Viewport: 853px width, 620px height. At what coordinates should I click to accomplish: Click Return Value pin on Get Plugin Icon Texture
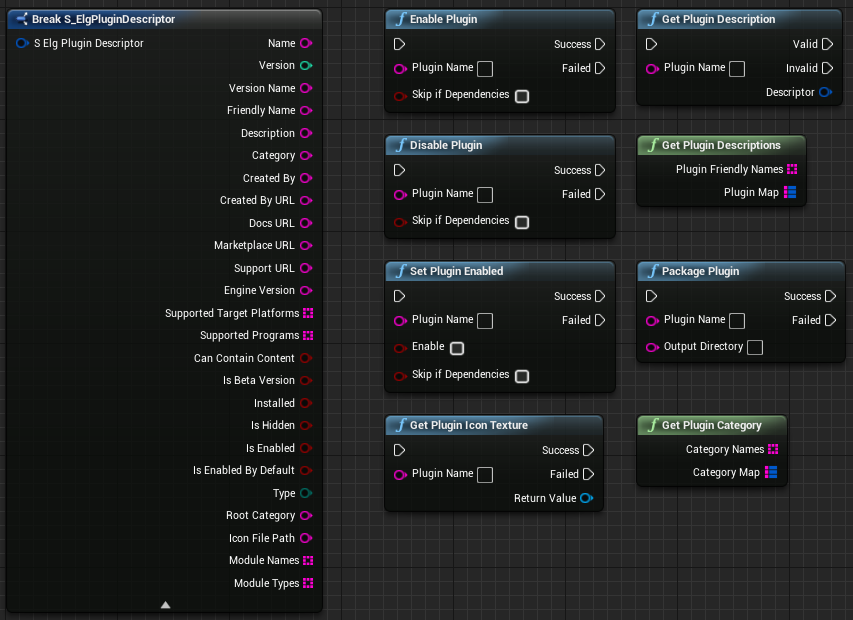click(586, 498)
